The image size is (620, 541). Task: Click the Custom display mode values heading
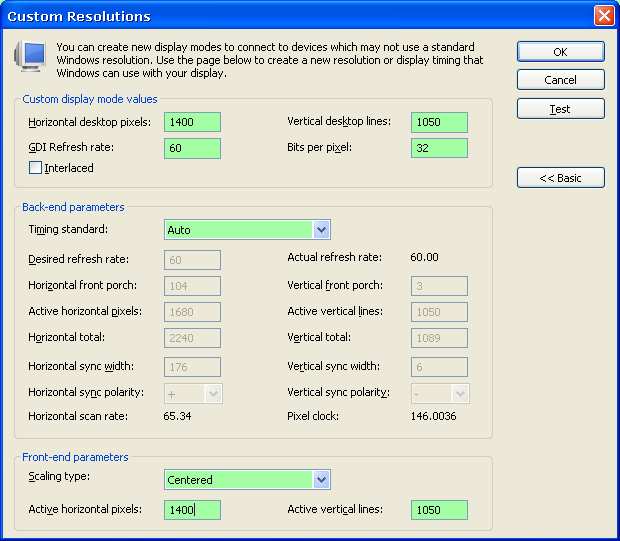click(x=90, y=99)
